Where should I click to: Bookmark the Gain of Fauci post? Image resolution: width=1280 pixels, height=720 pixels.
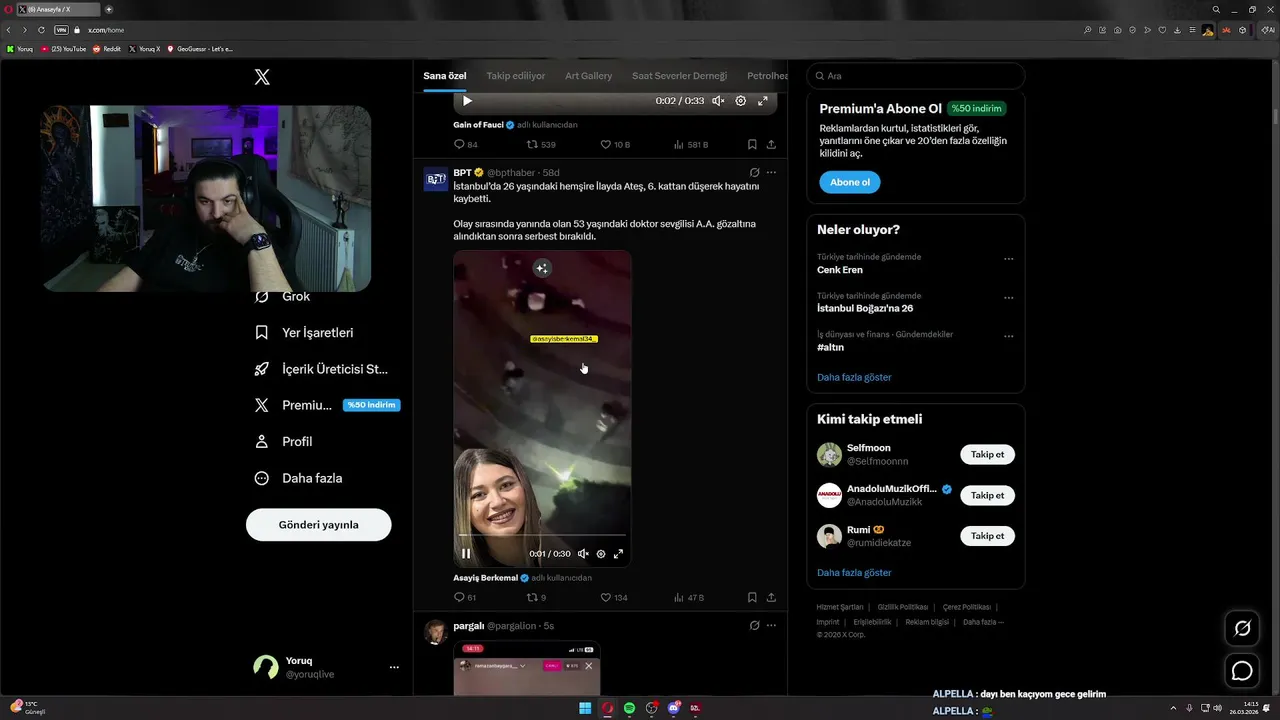(752, 145)
